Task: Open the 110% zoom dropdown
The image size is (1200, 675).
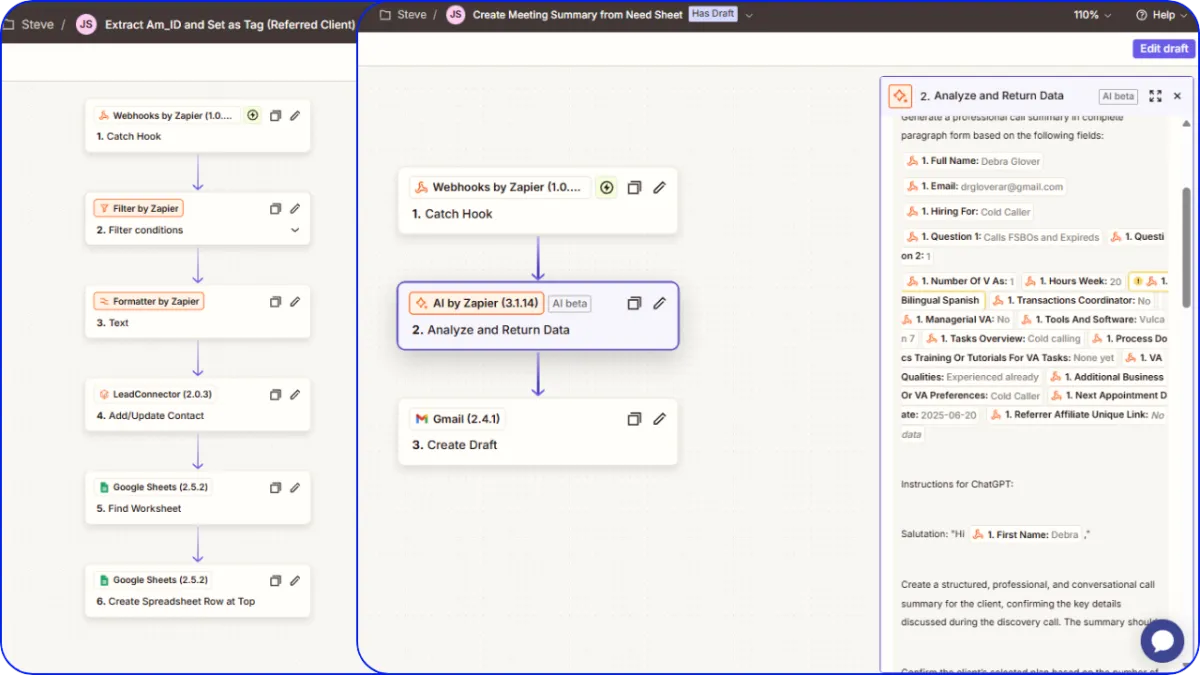Action: tap(1092, 15)
